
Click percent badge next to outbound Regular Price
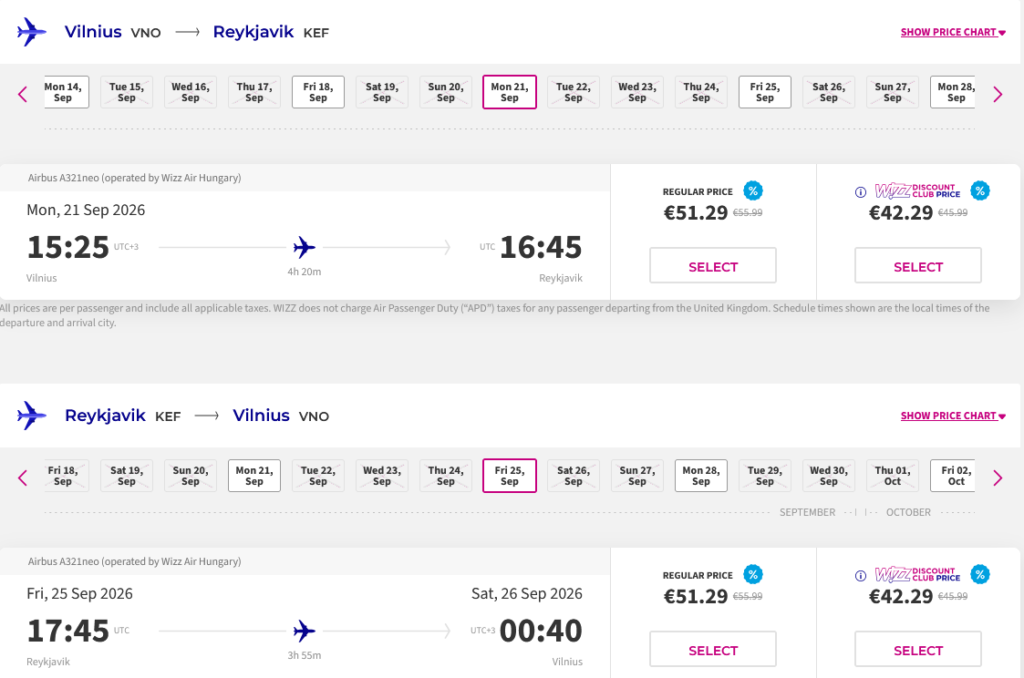tap(753, 191)
